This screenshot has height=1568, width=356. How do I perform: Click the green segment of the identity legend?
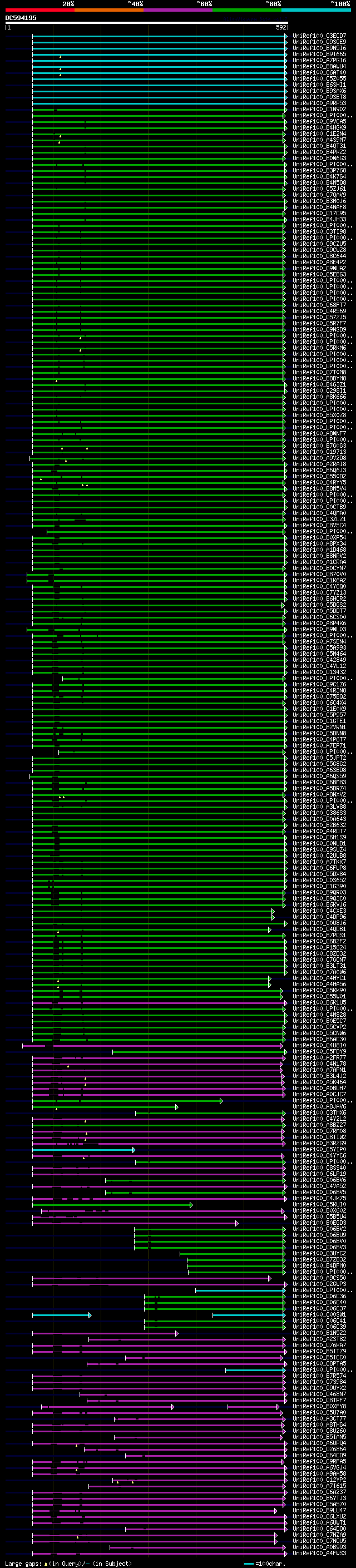pos(247,10)
